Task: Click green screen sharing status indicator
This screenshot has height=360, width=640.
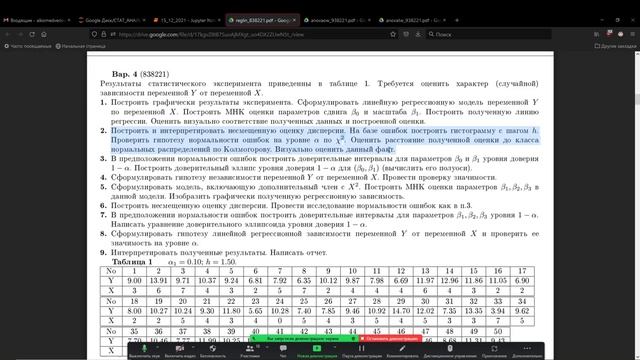Action: click(304, 339)
